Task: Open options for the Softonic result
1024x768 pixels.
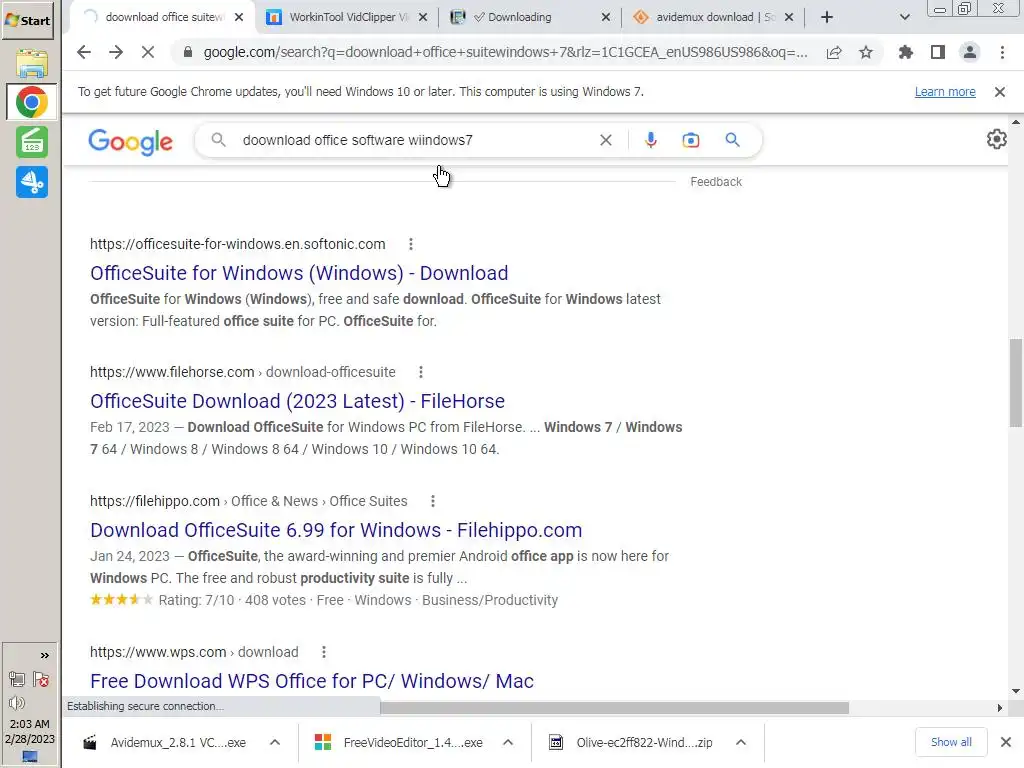Action: coord(411,244)
